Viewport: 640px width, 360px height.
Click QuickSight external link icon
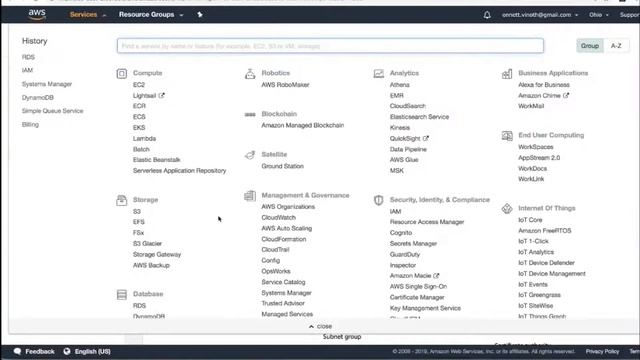pos(426,138)
